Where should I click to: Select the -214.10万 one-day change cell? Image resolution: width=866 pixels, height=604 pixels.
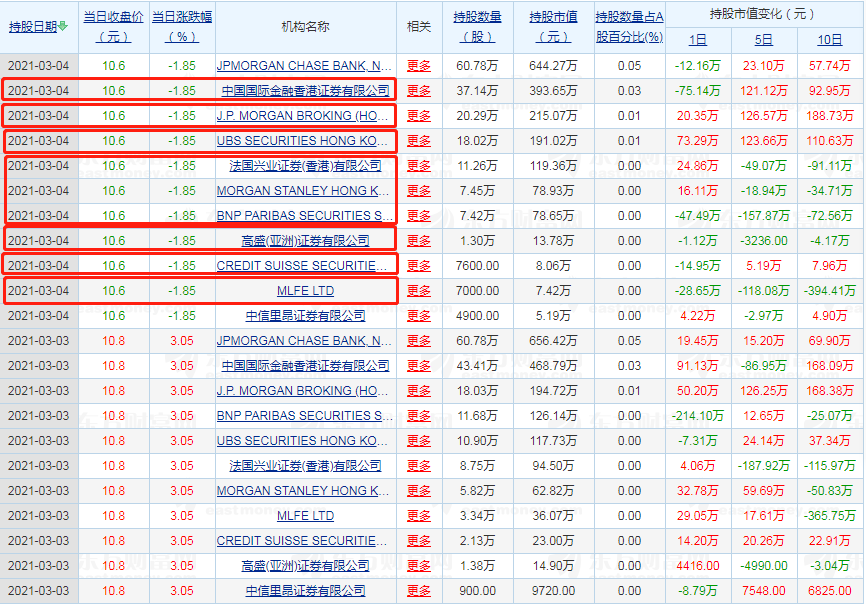coord(698,416)
